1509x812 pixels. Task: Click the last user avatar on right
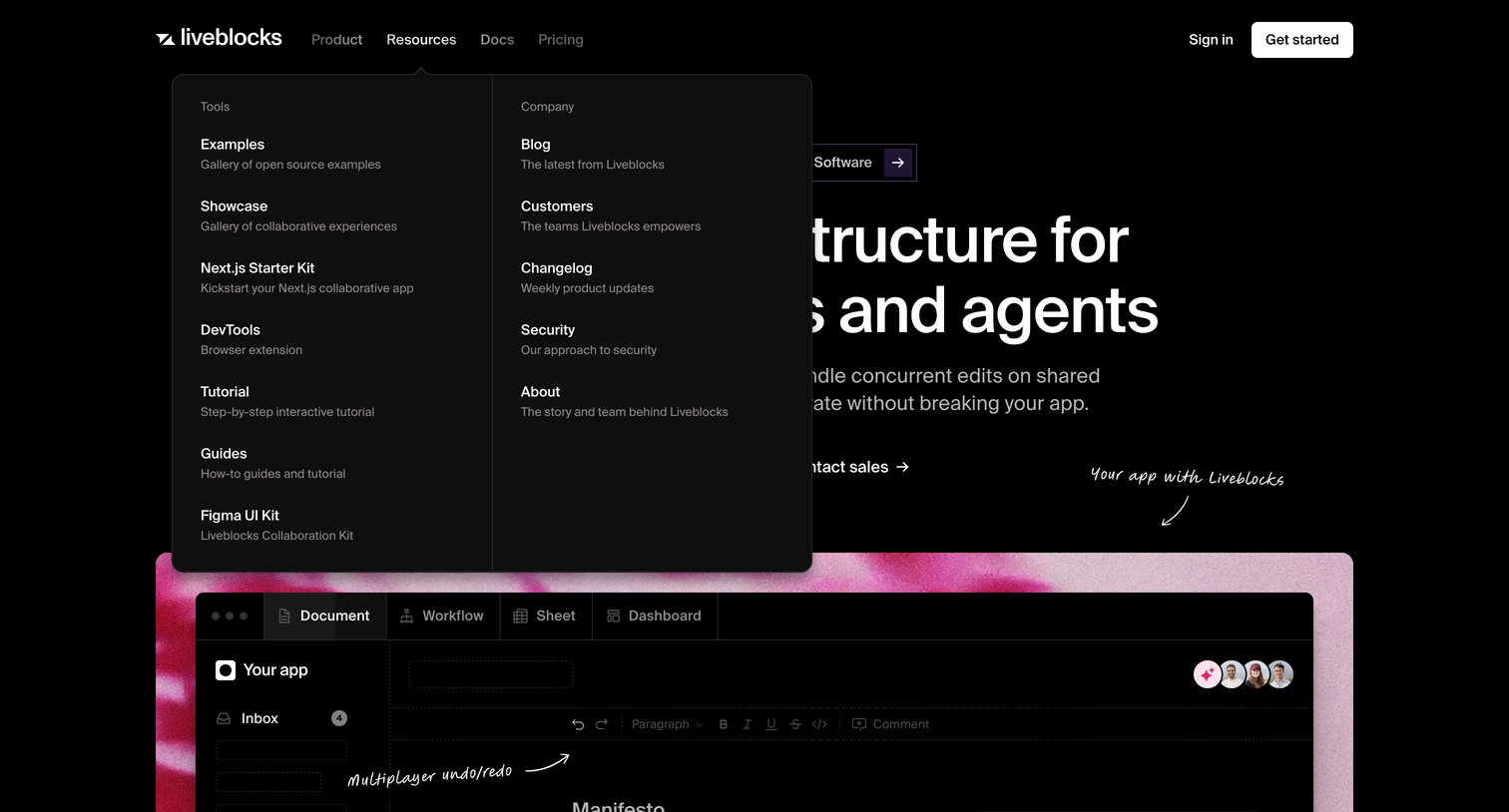1280,674
